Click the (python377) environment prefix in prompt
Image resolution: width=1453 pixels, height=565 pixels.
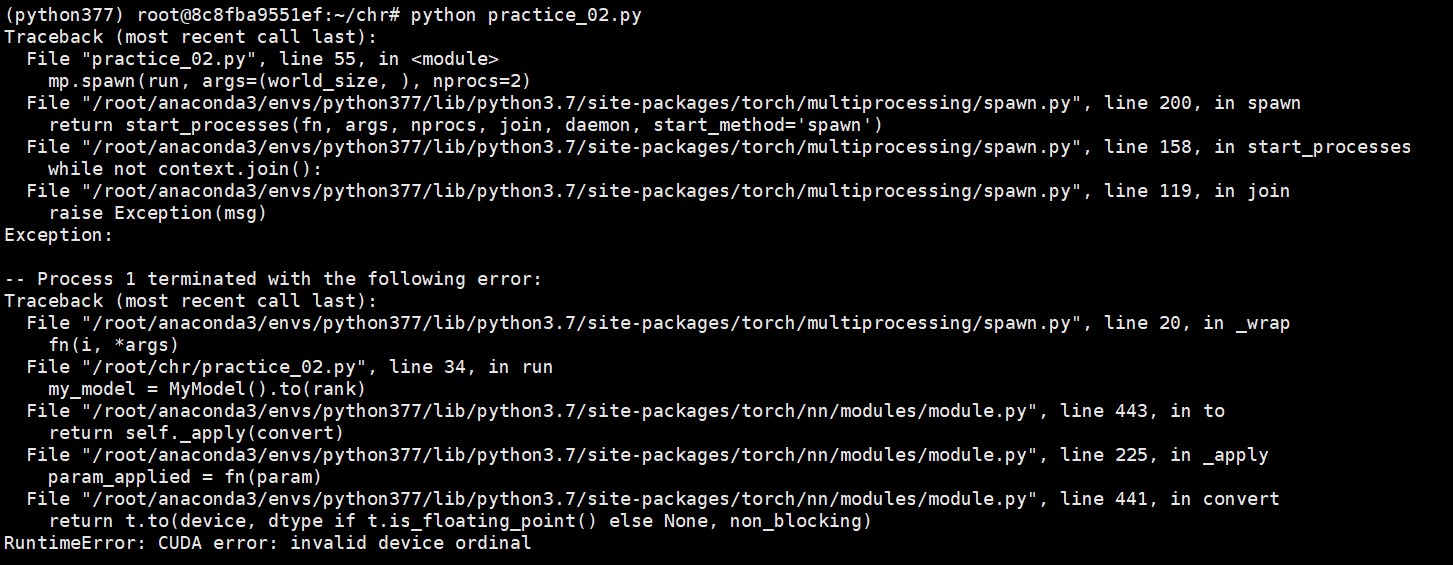pos(53,15)
